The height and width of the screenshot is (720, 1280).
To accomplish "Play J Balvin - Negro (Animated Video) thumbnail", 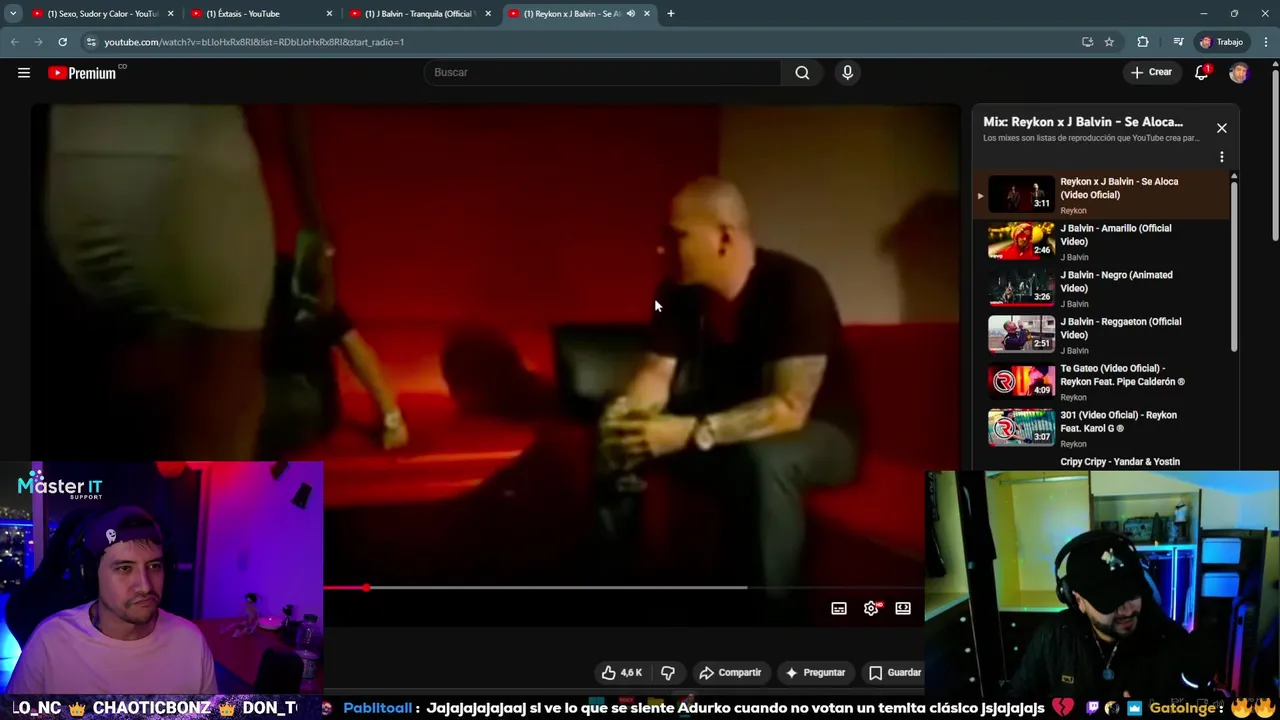I will pyautogui.click(x=1021, y=288).
